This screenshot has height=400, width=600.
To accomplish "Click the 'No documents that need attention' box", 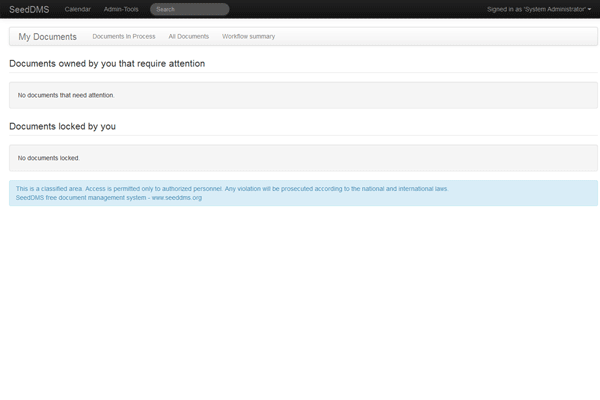I will point(300,95).
